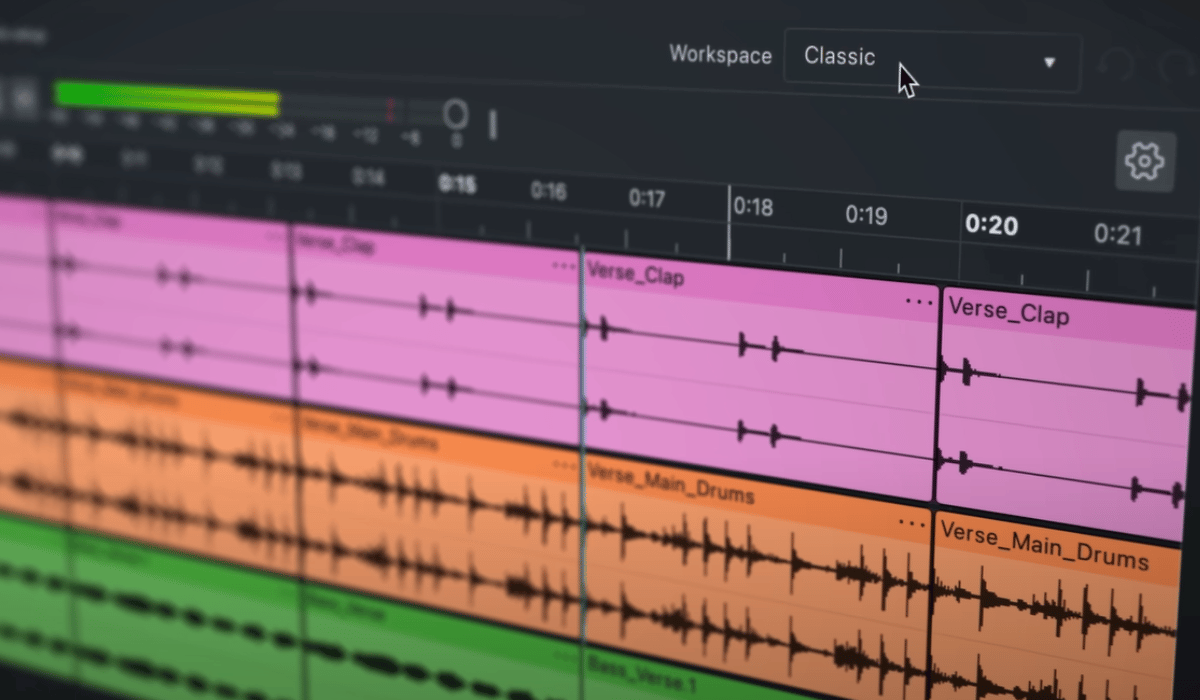Click the dropdown arrow beside Classic
The height and width of the screenshot is (700, 1200).
(1048, 62)
